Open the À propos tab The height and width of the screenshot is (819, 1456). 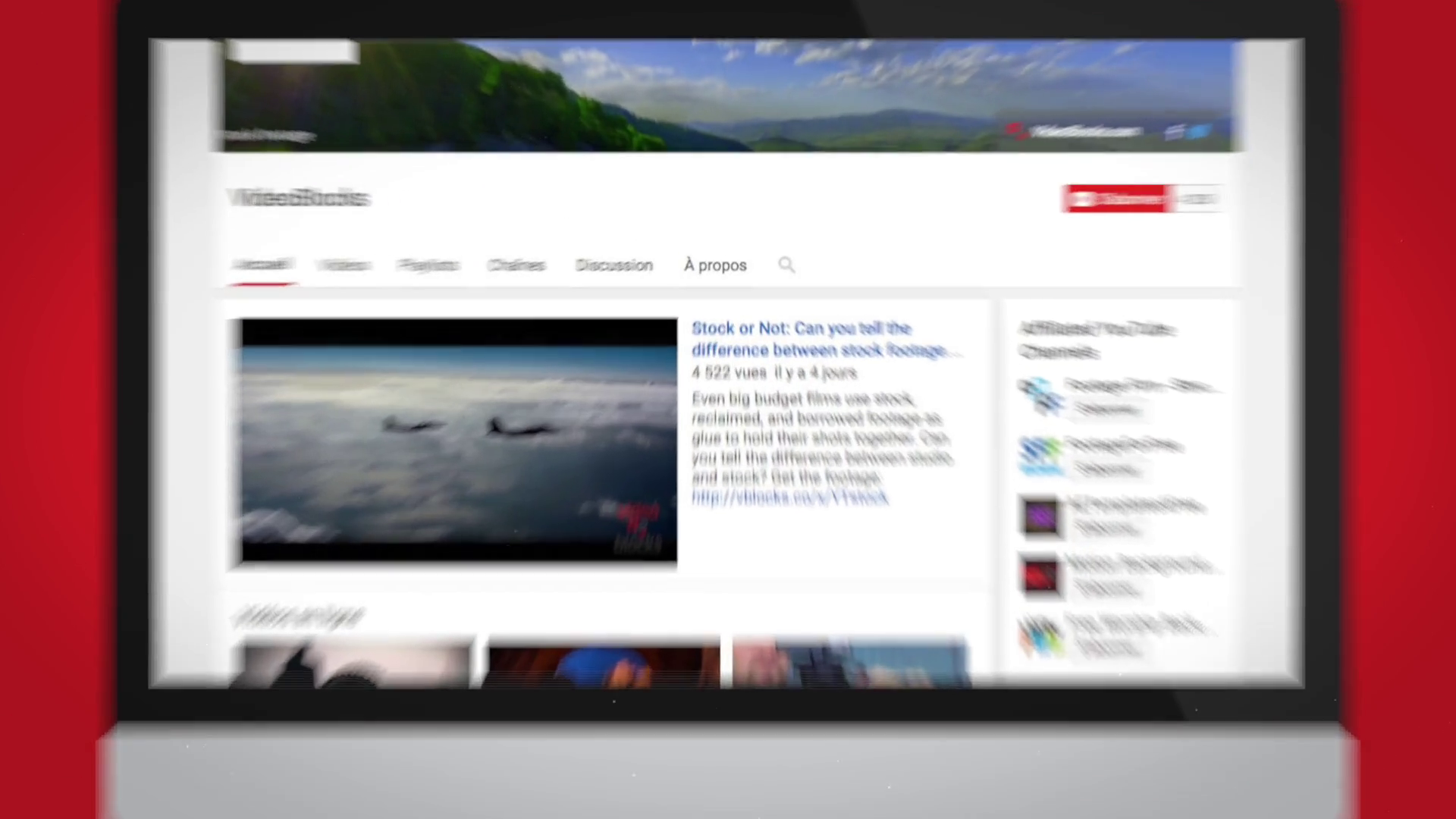715,265
